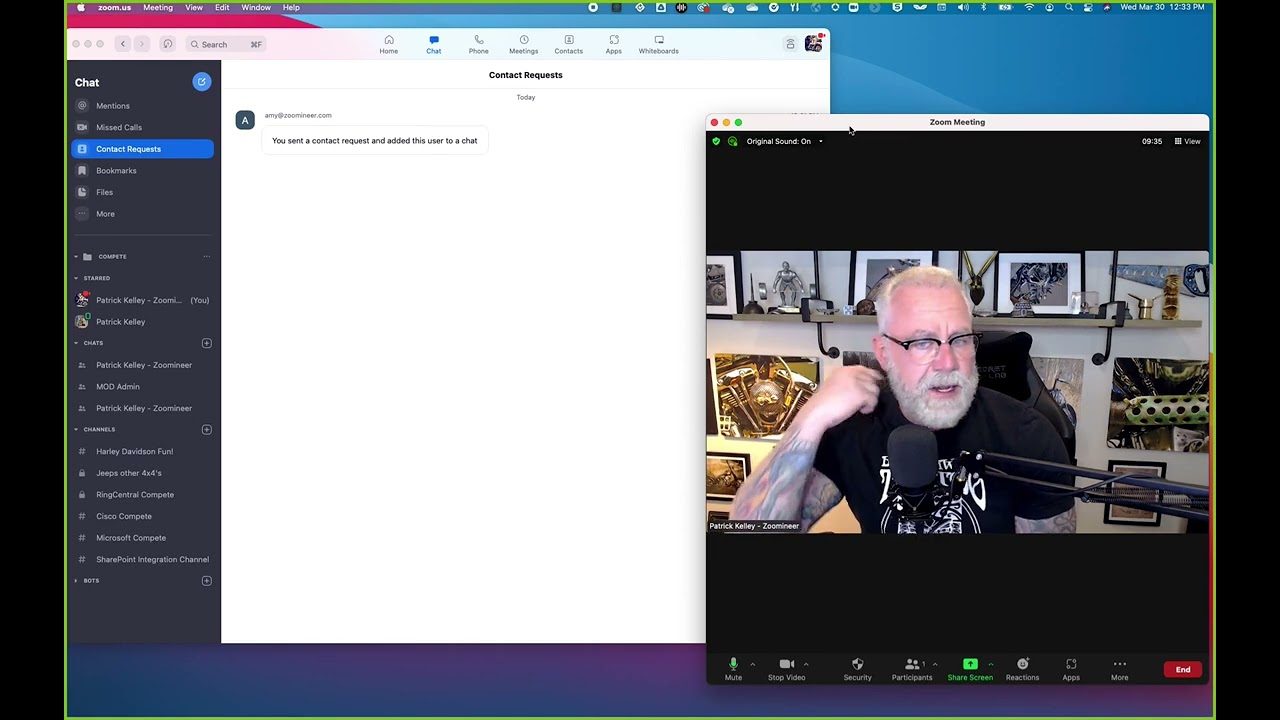Viewport: 1280px width, 720px height.
Task: Click the green Share Screen button
Action: coord(970,669)
